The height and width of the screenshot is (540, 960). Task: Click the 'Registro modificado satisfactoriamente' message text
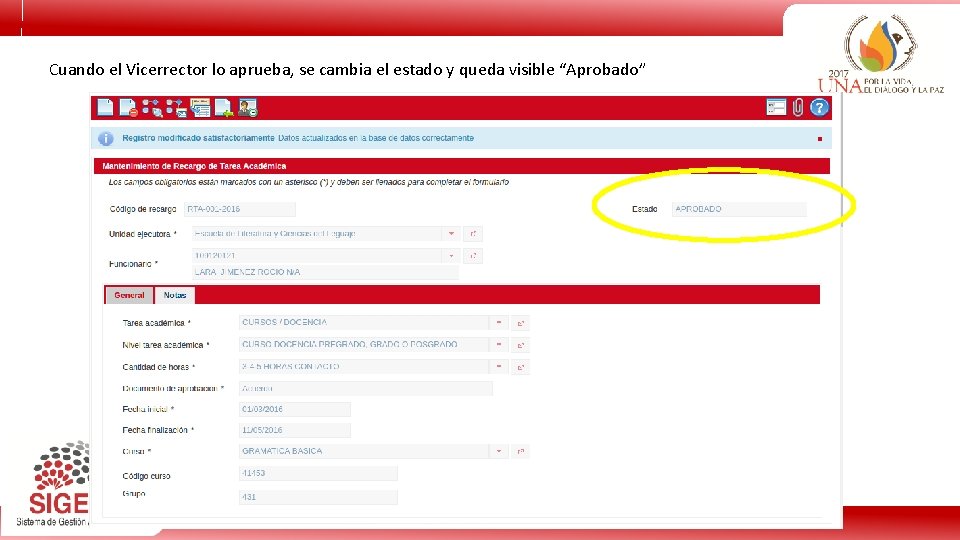pos(198,138)
